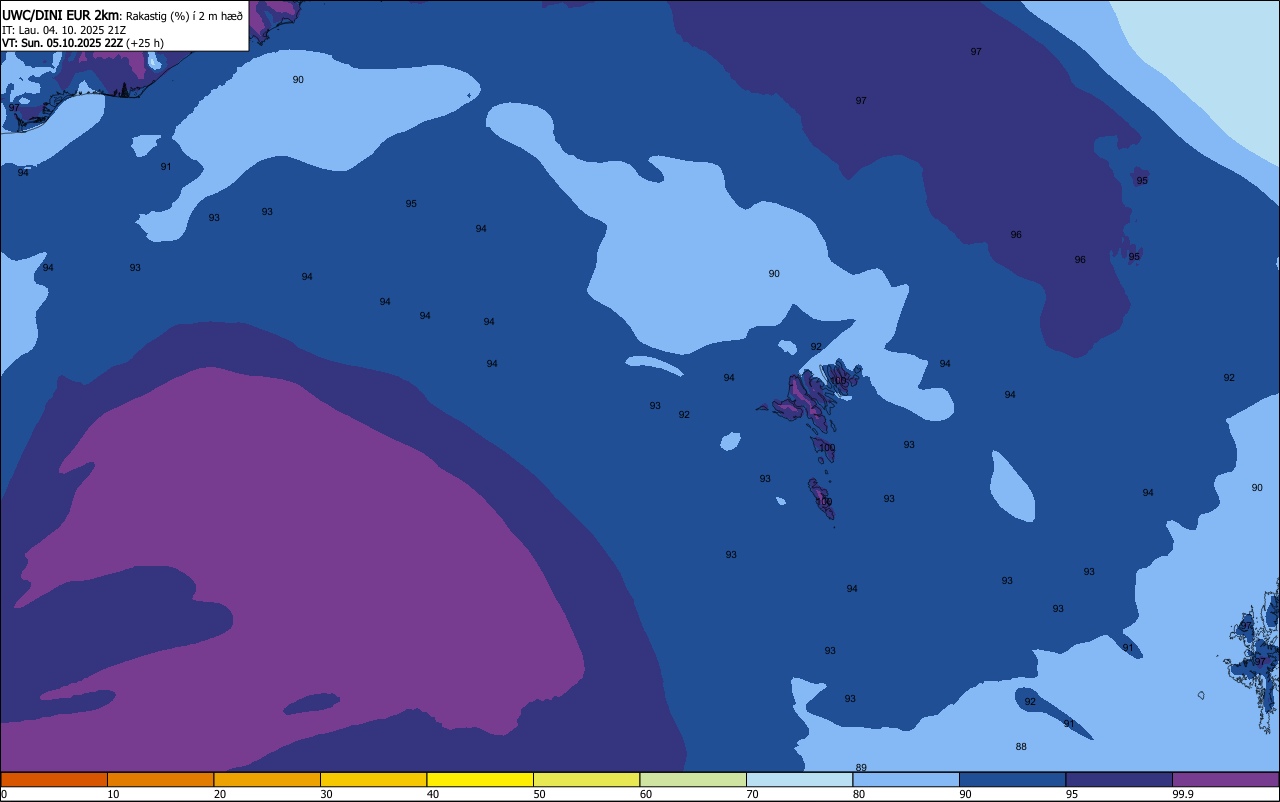Click the map value "88"
The width and height of the screenshot is (1280, 802).
[1021, 746]
